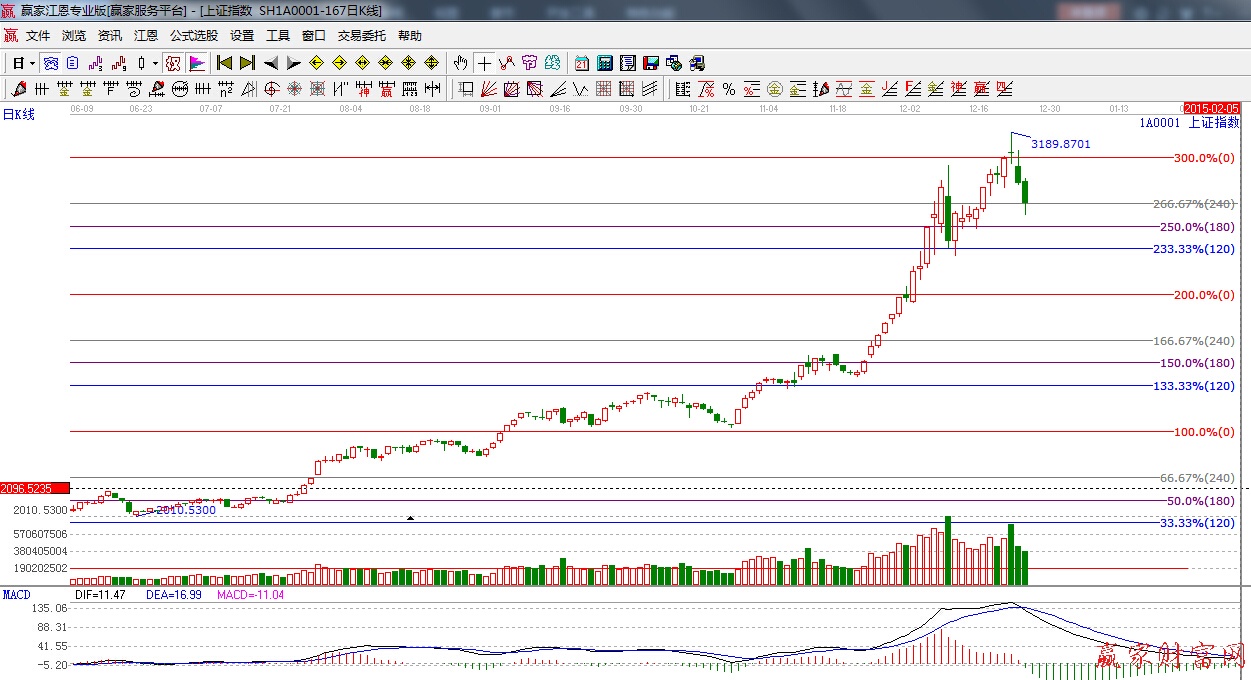Click the 日K线 label at chart top-left
The height and width of the screenshot is (680, 1251).
click(x=19, y=115)
